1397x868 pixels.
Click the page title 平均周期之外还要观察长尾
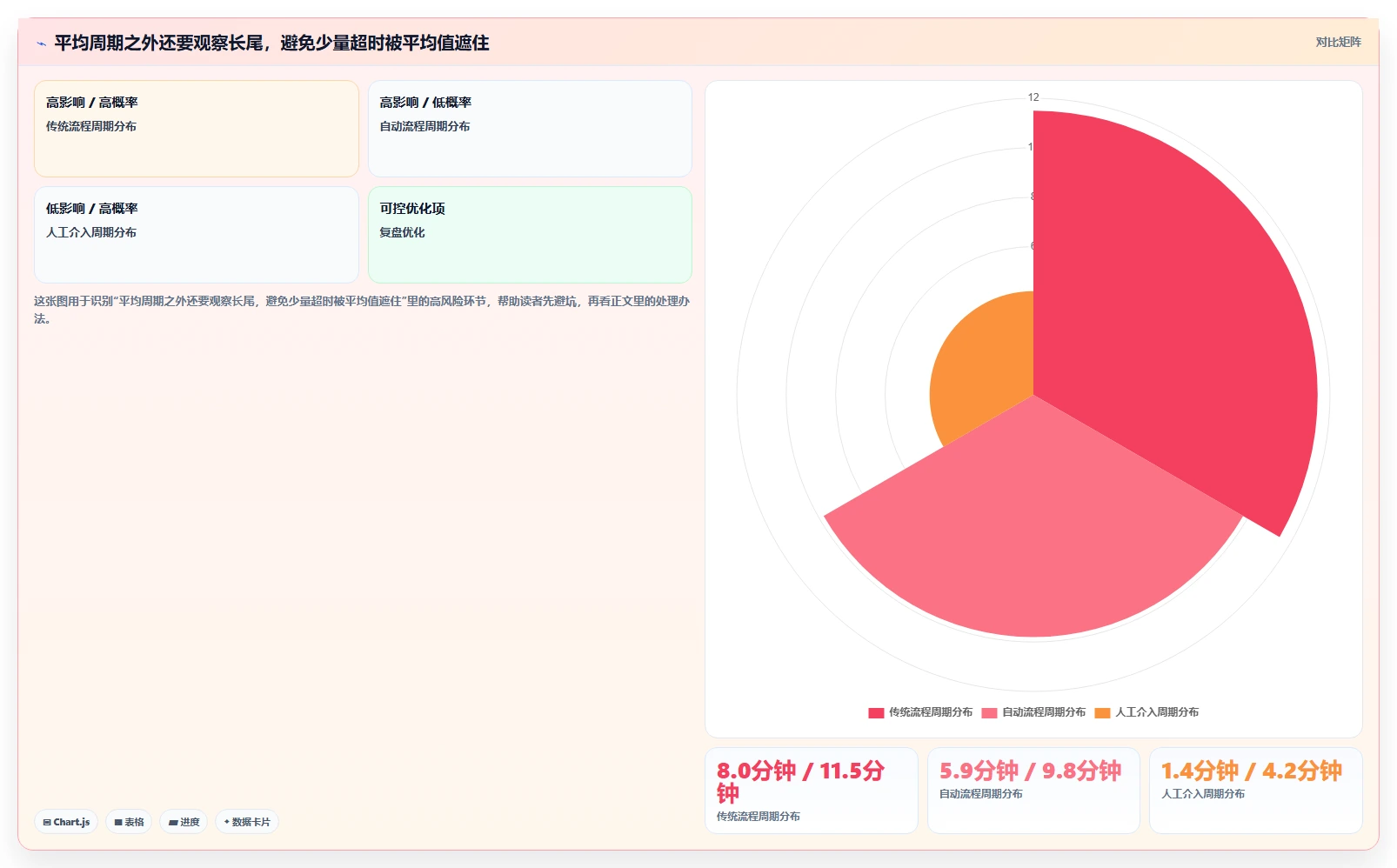click(271, 43)
